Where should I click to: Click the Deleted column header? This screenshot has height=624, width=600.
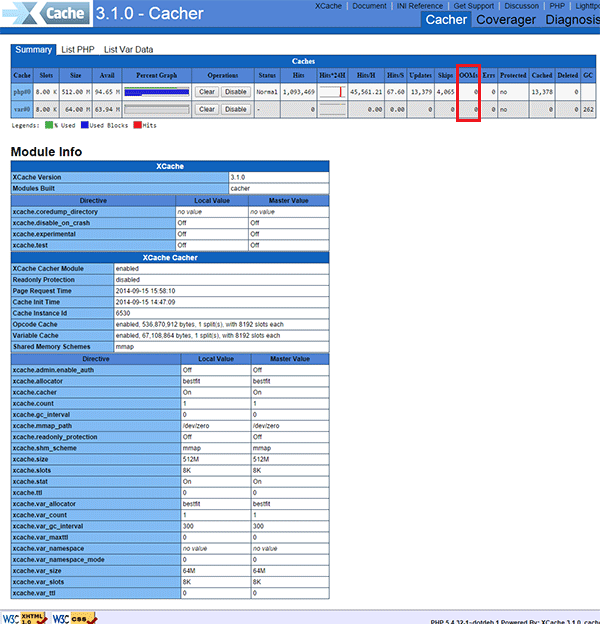tap(568, 75)
